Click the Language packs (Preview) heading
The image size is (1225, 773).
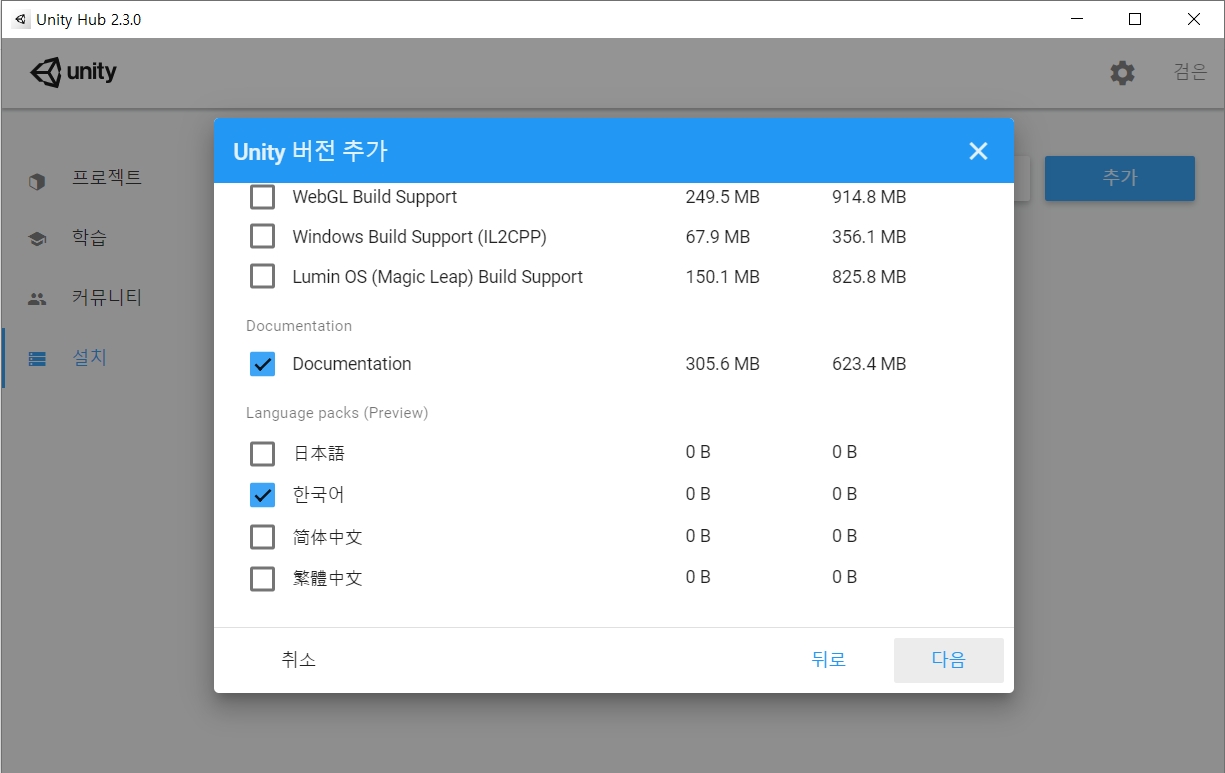[x=337, y=413]
